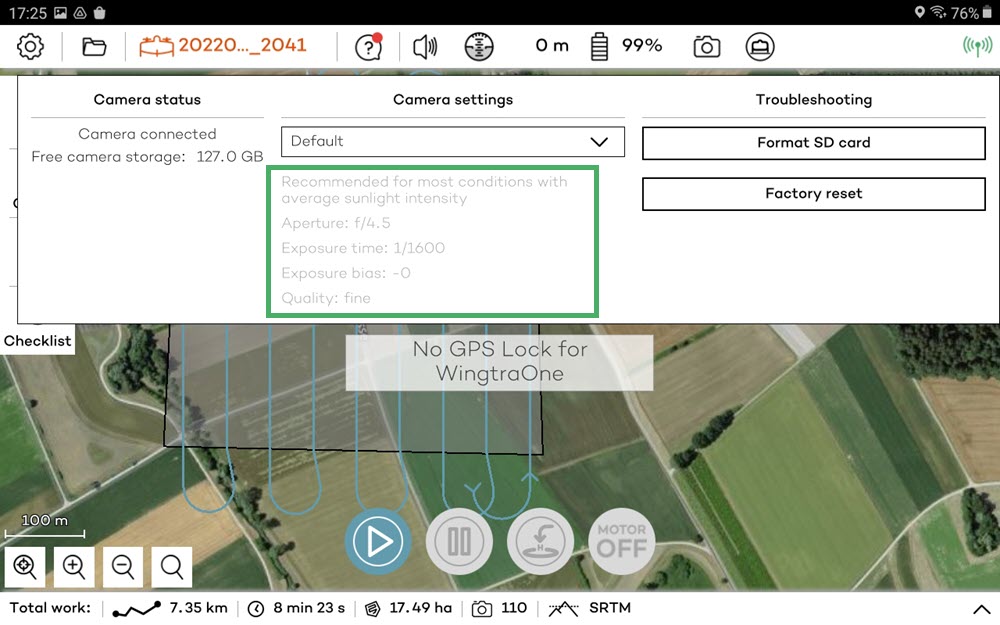Toggle the MOTOR OFF button

(621, 541)
